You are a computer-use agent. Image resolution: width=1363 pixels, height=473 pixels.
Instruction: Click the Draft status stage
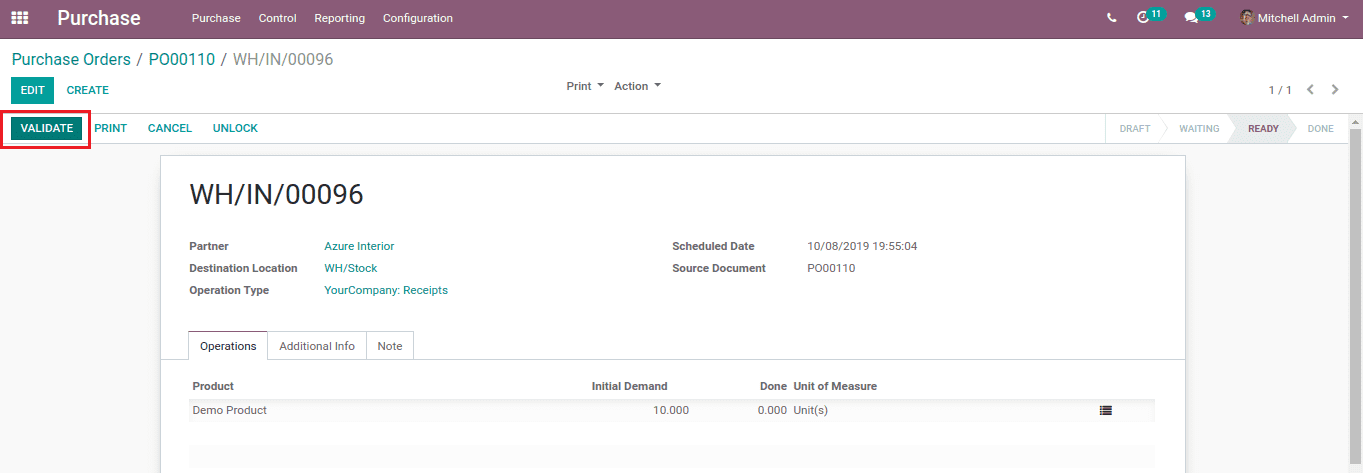(x=1135, y=128)
